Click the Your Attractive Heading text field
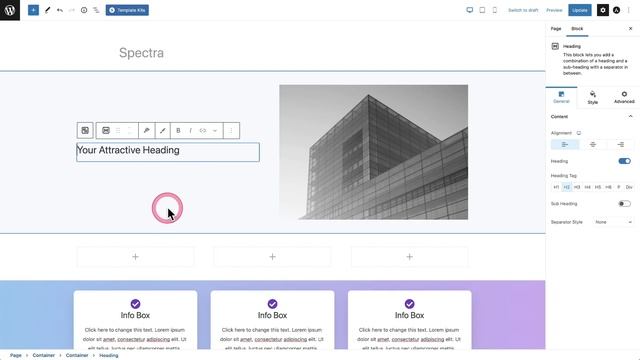The height and width of the screenshot is (360, 640). [x=168, y=152]
